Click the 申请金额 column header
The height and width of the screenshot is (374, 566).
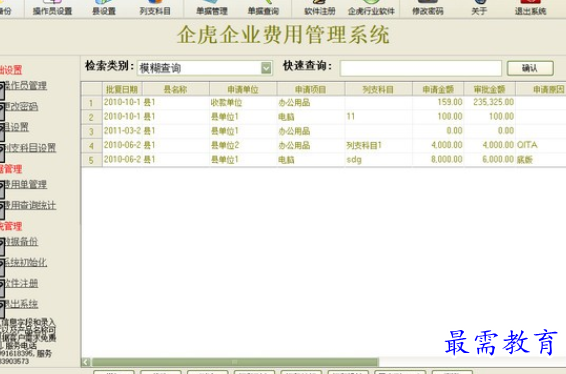[438, 89]
